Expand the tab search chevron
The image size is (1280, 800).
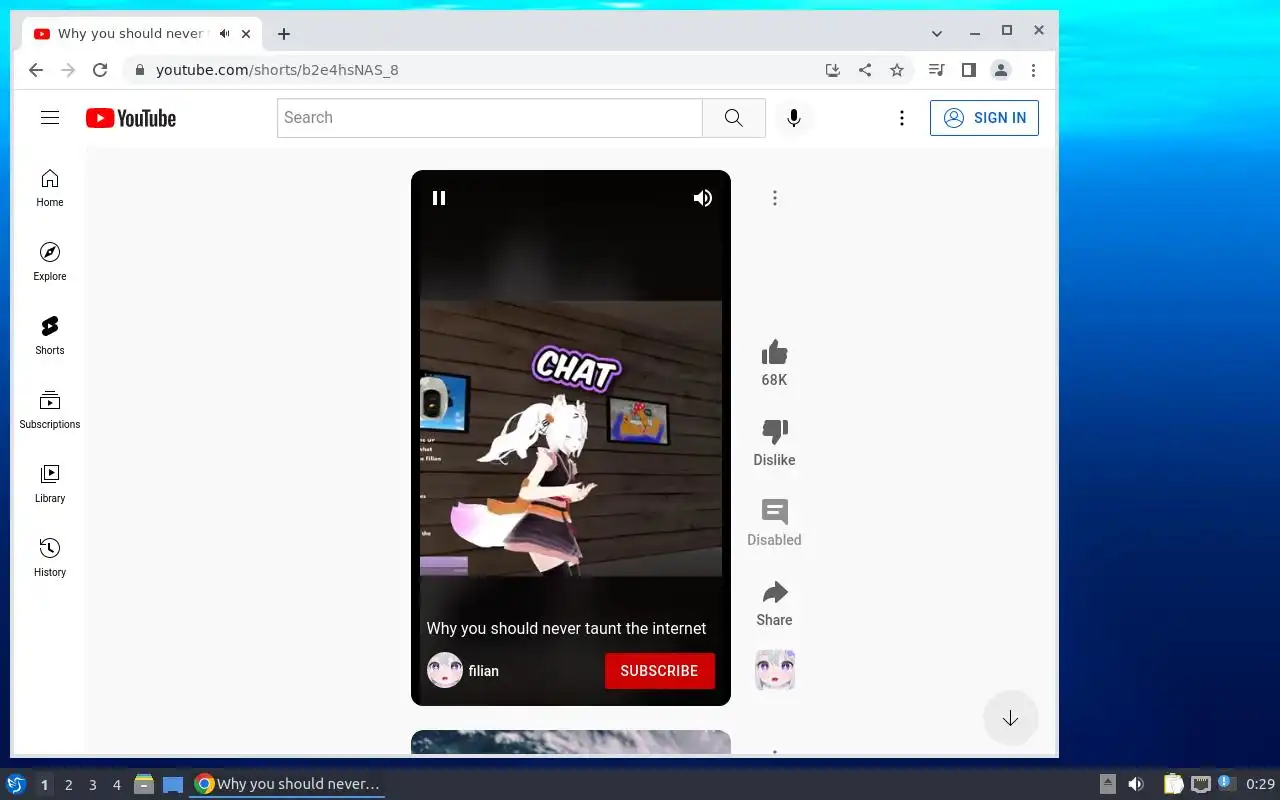(x=937, y=33)
